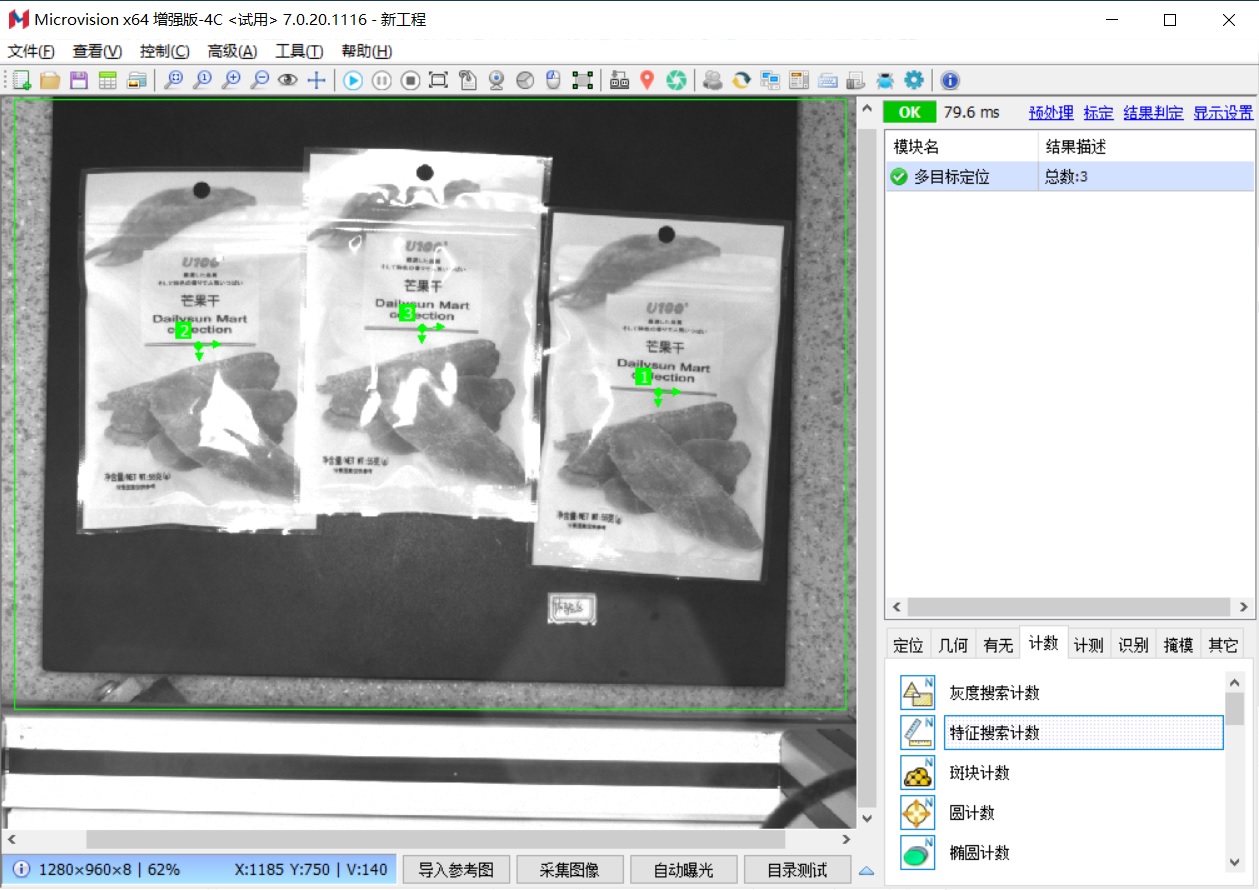Switch to the 计测 tab
Viewport: 1259px width, 890px height.
[1088, 645]
